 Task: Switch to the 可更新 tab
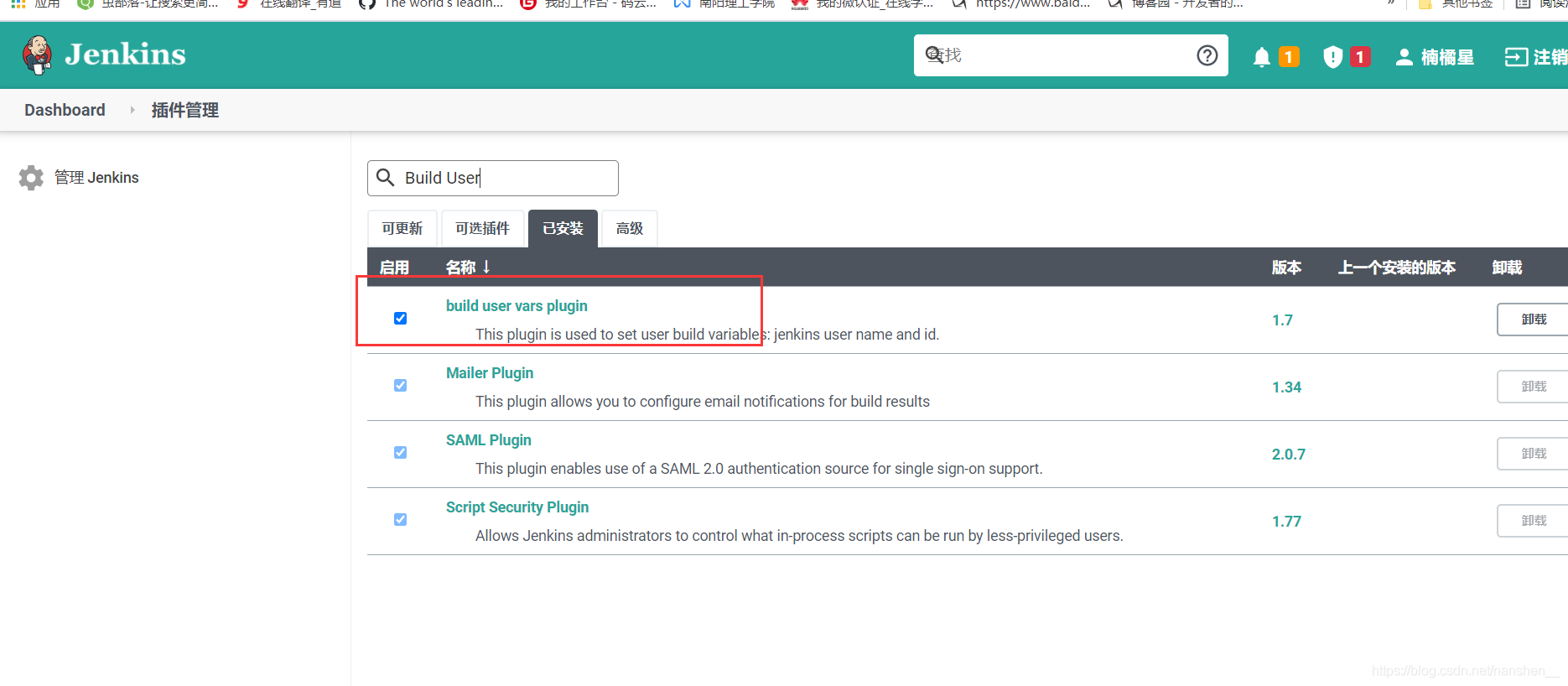pyautogui.click(x=402, y=228)
